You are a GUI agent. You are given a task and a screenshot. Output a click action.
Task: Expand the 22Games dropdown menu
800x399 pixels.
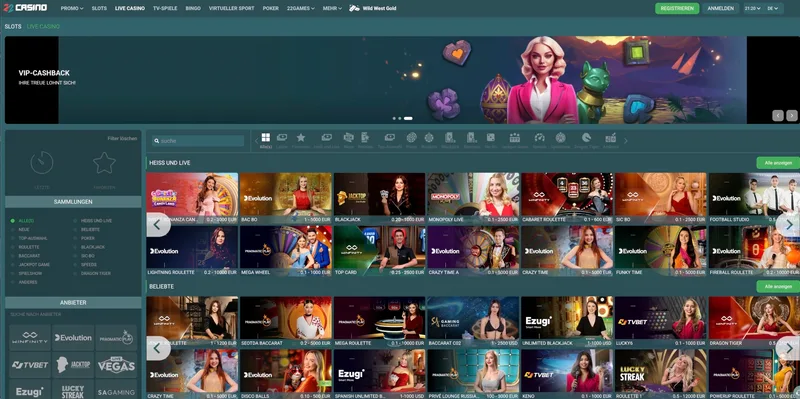tap(301, 8)
